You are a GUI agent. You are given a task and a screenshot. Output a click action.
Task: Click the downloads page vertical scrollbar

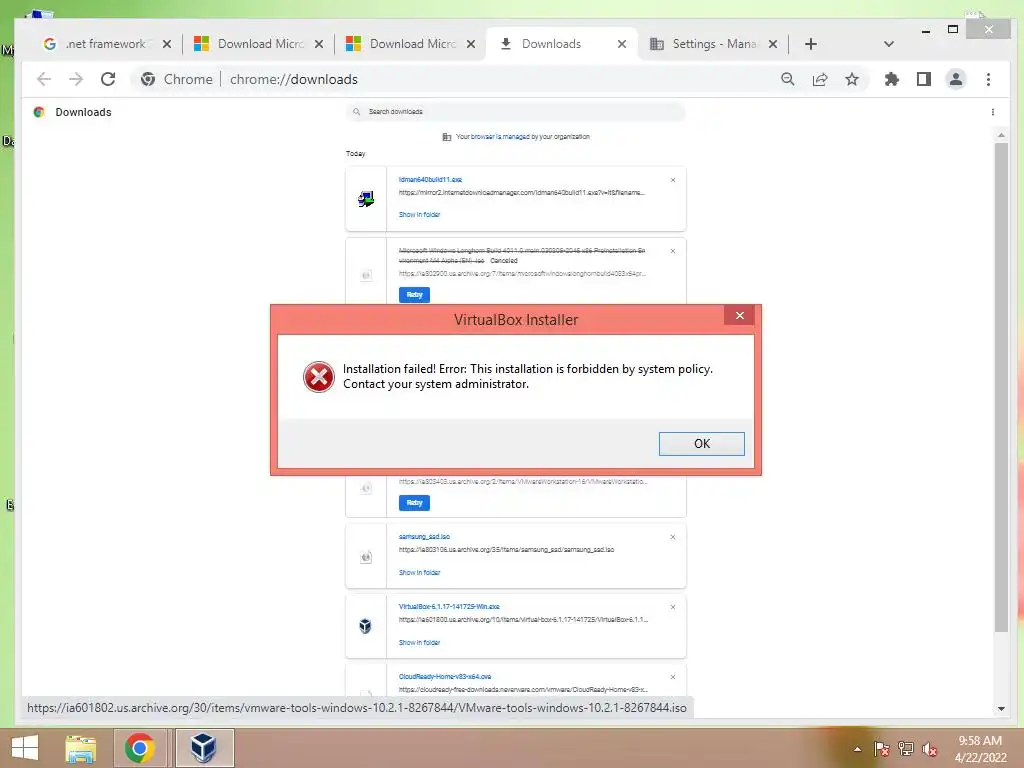tap(1001, 387)
